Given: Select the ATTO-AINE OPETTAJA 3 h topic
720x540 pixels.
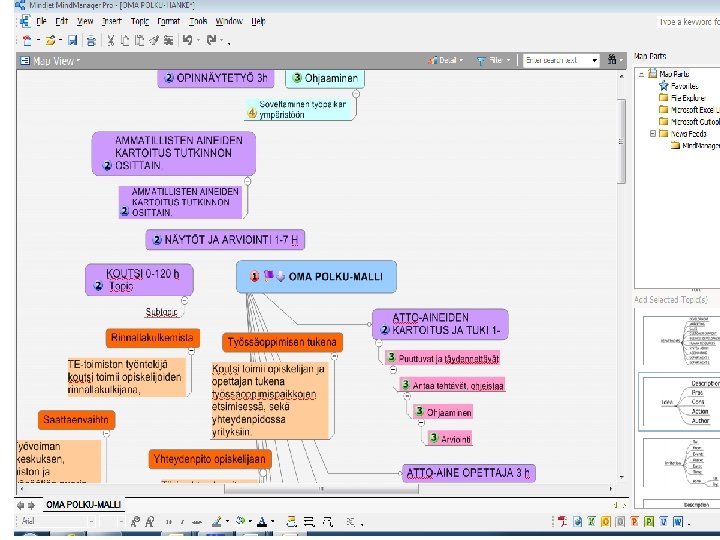Looking at the screenshot, I should (x=469, y=473).
